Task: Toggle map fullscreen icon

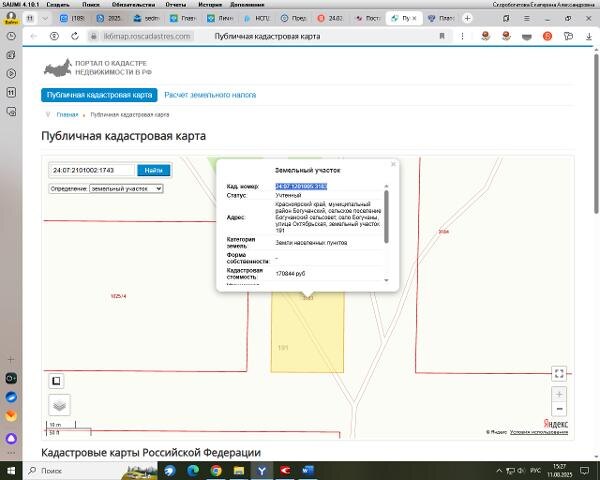Action: [559, 373]
